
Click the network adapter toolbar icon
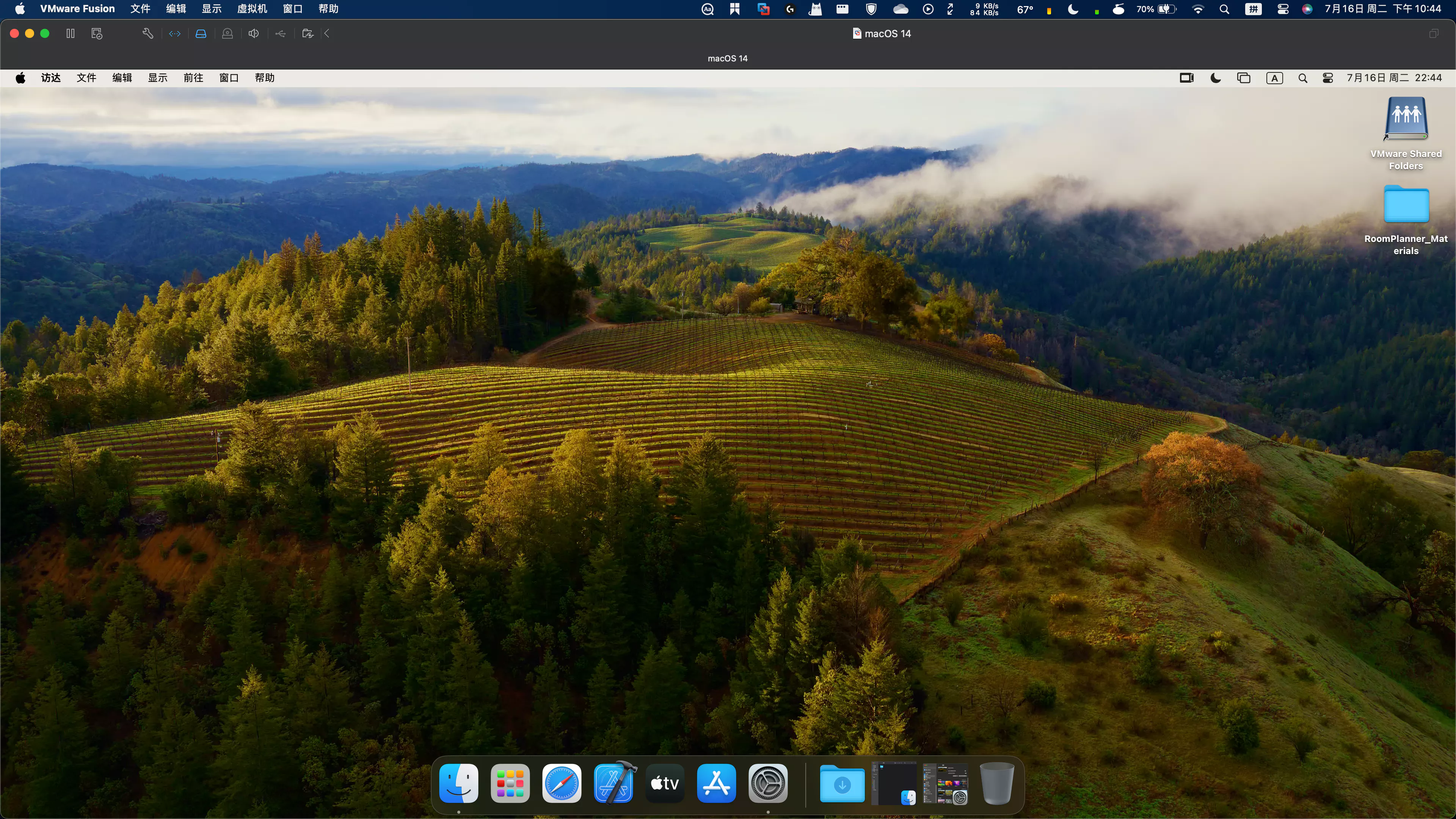coord(175,34)
